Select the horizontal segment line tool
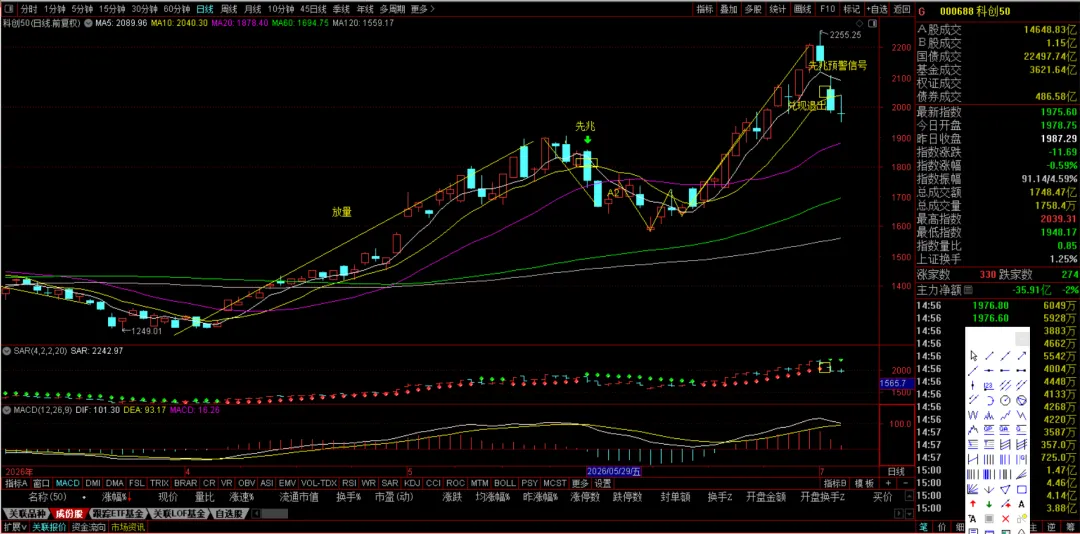This screenshot has height=534, width=1080. pos(1021,371)
